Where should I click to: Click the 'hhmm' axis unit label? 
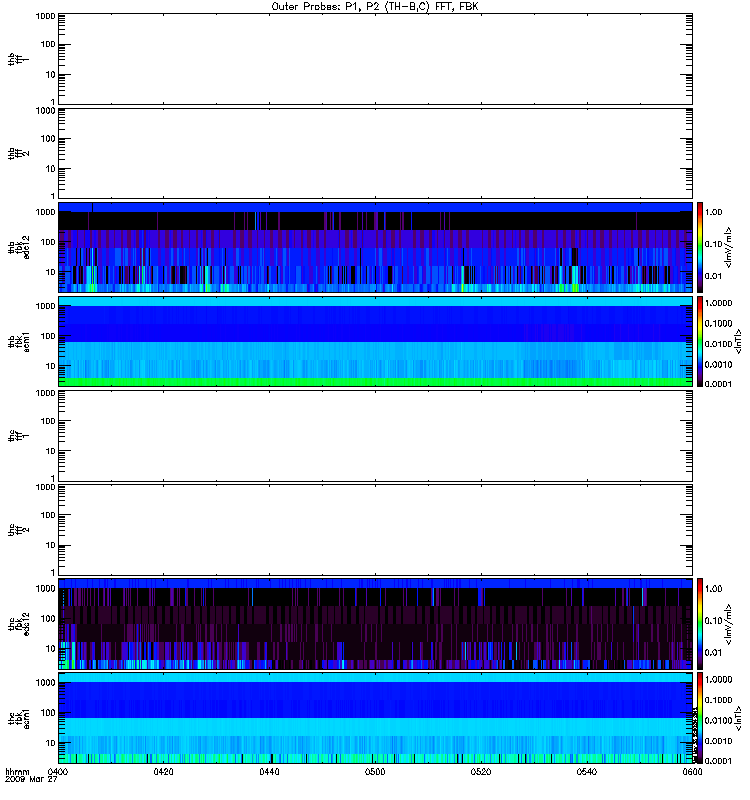tap(17, 772)
